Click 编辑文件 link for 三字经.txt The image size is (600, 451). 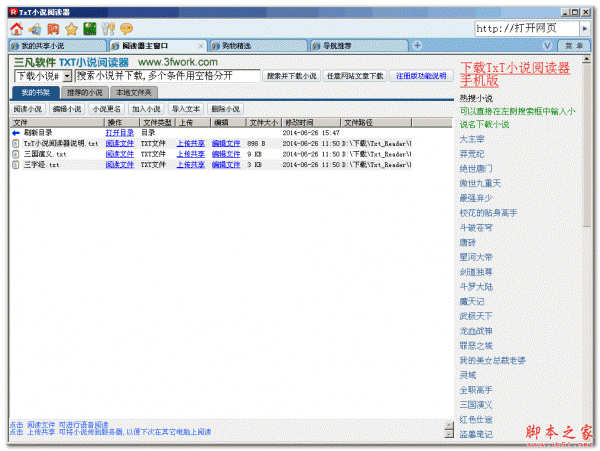click(x=226, y=165)
